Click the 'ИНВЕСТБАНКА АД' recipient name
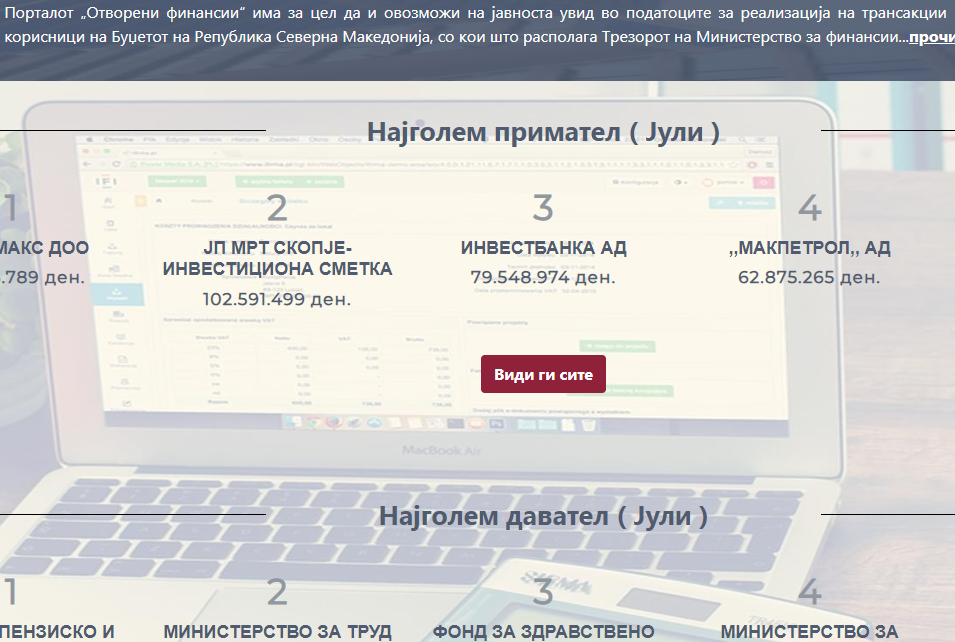Screen dimensions: 955x642 pyautogui.click(x=543, y=248)
